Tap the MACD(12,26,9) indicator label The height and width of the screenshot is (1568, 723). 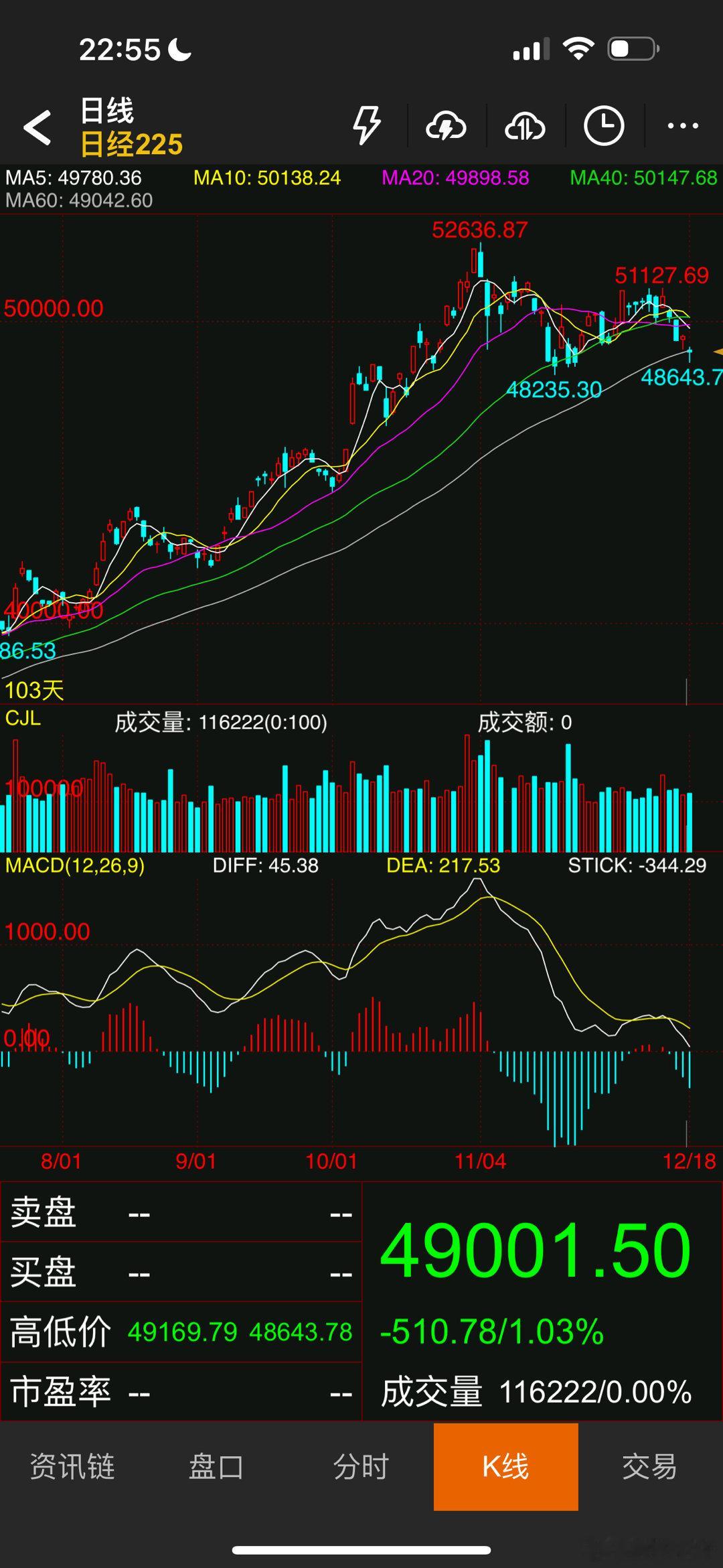point(75,865)
